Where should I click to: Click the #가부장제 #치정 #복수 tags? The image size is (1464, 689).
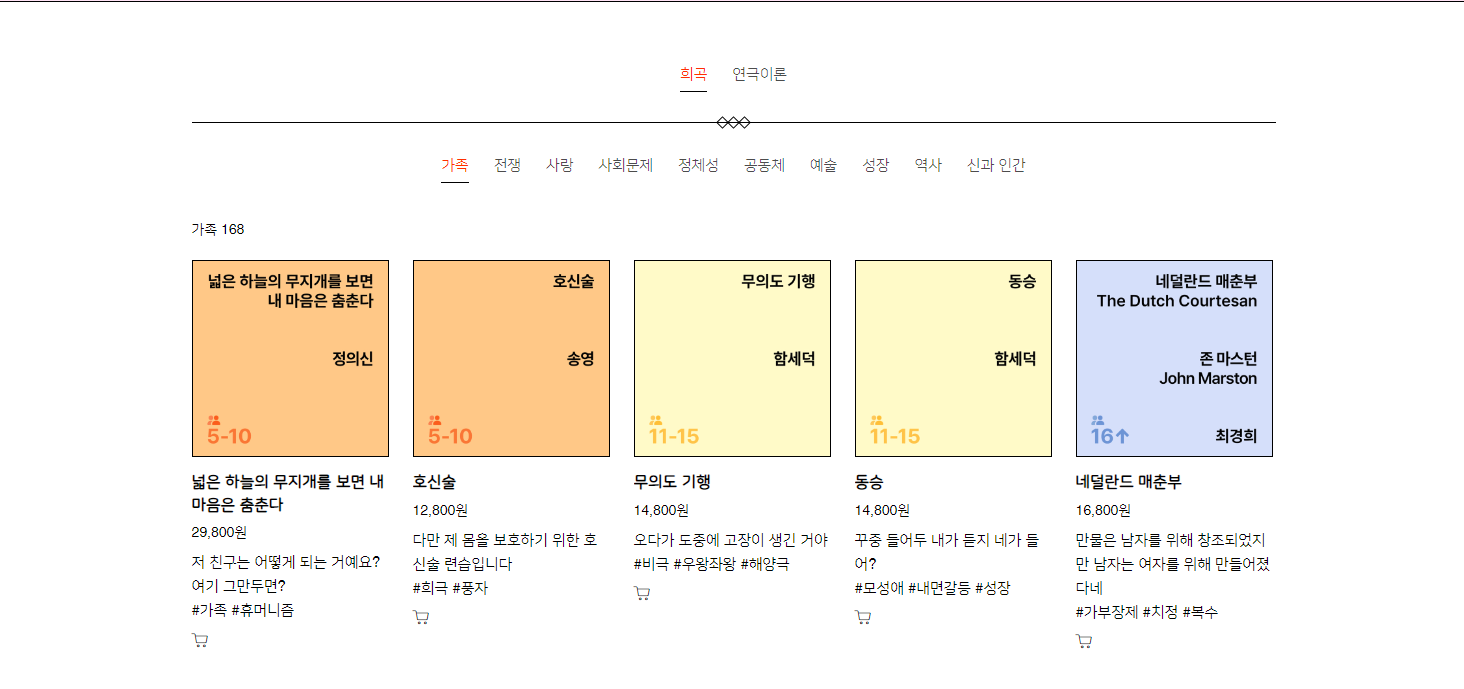coord(1147,612)
